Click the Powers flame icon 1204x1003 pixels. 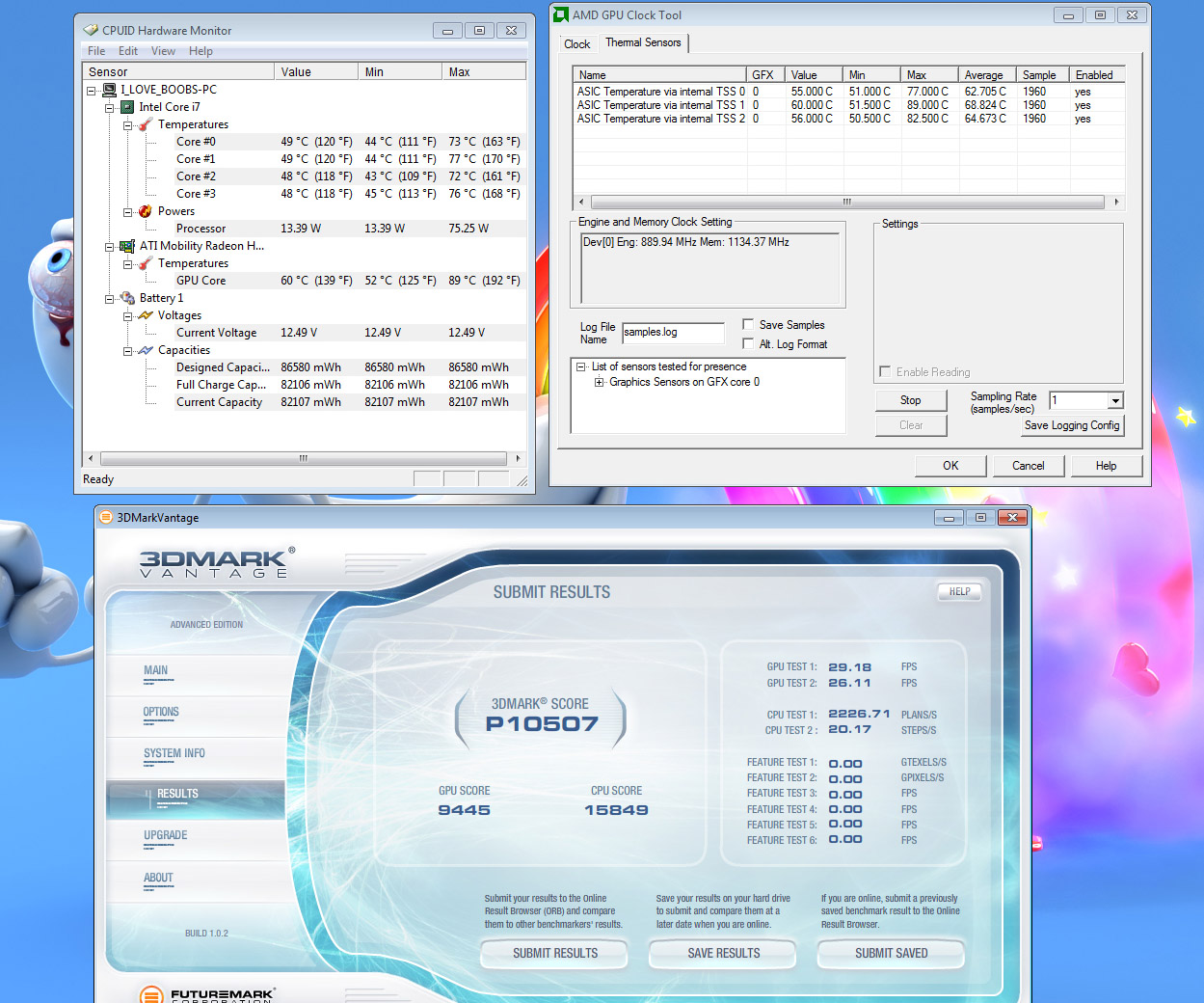(146, 211)
